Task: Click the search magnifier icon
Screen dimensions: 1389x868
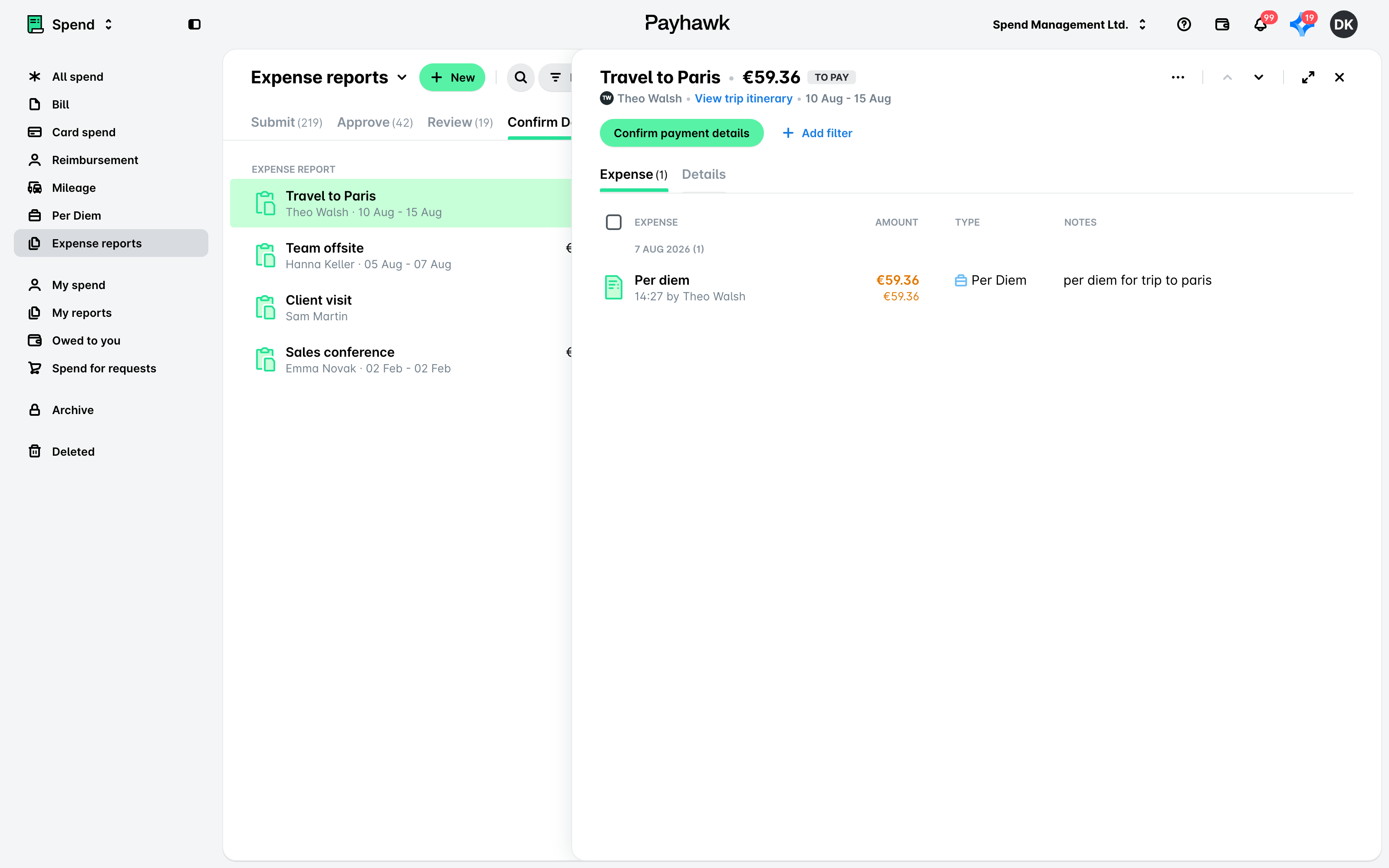Action: click(520, 78)
